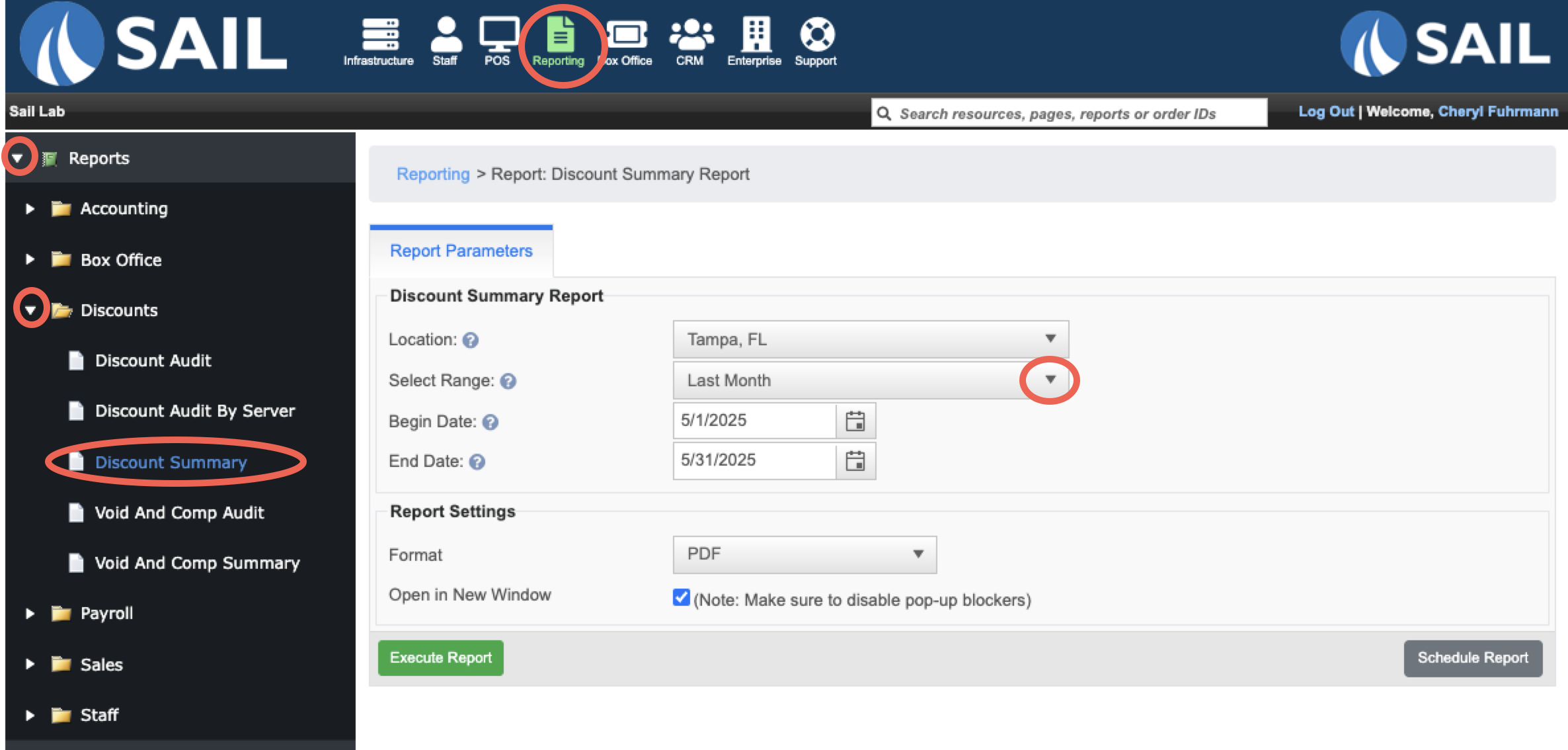Expand the Accounting folder

(30, 209)
